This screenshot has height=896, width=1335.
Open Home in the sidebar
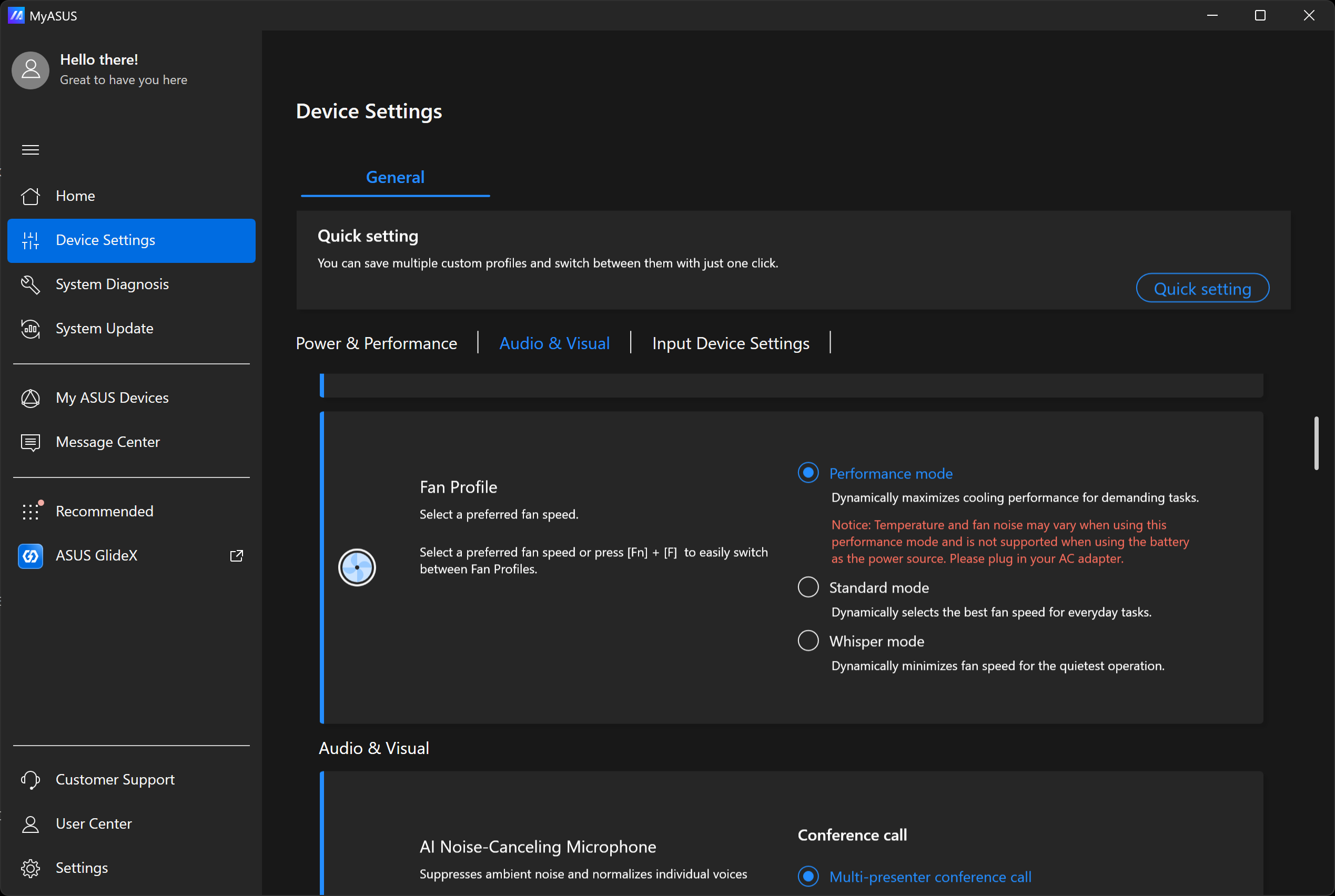click(132, 196)
